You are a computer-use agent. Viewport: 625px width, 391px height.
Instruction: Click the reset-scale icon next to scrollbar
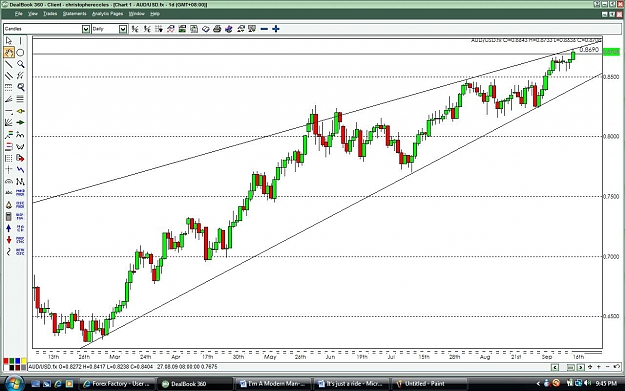590,367
